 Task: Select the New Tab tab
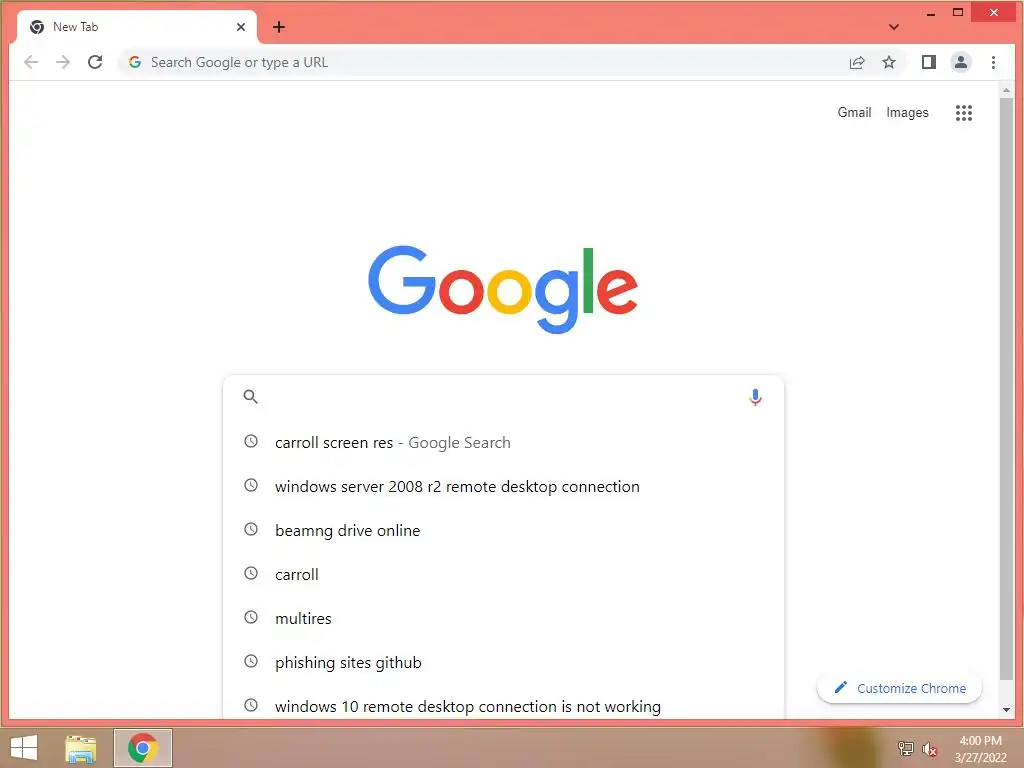click(x=135, y=27)
